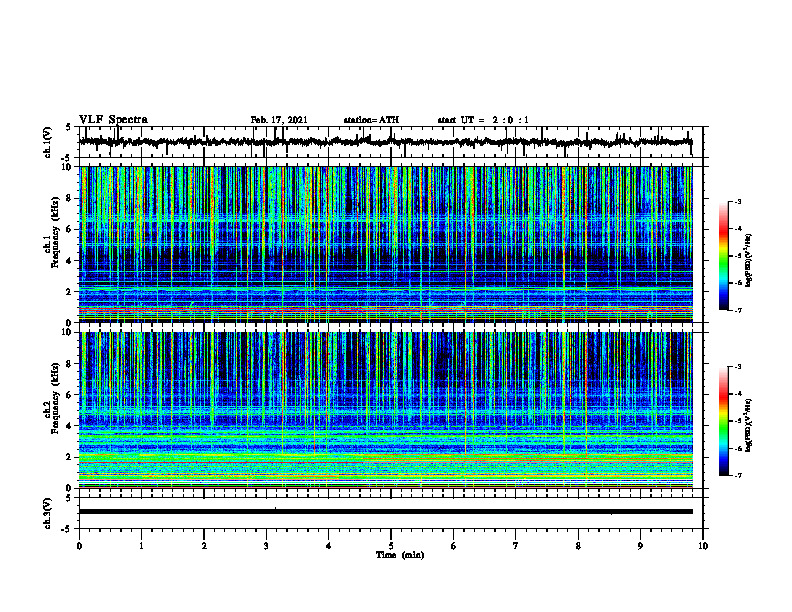Select the ch.1 "Frequency (kHz)" axis label

55,232
